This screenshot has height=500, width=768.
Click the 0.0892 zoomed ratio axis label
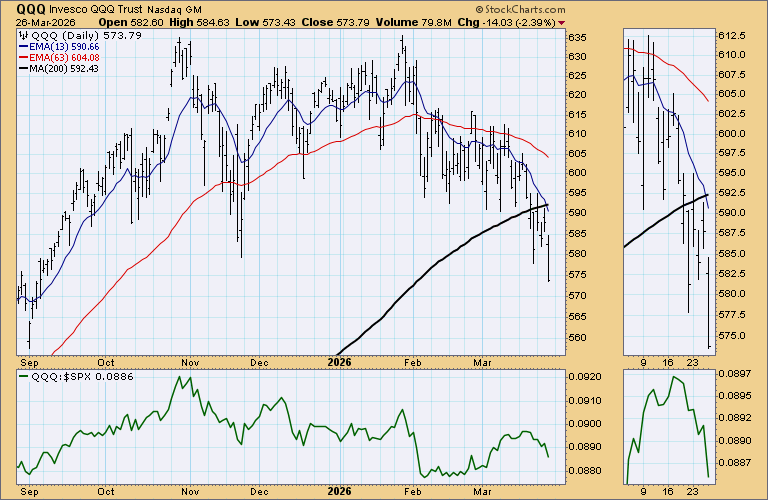coord(735,418)
